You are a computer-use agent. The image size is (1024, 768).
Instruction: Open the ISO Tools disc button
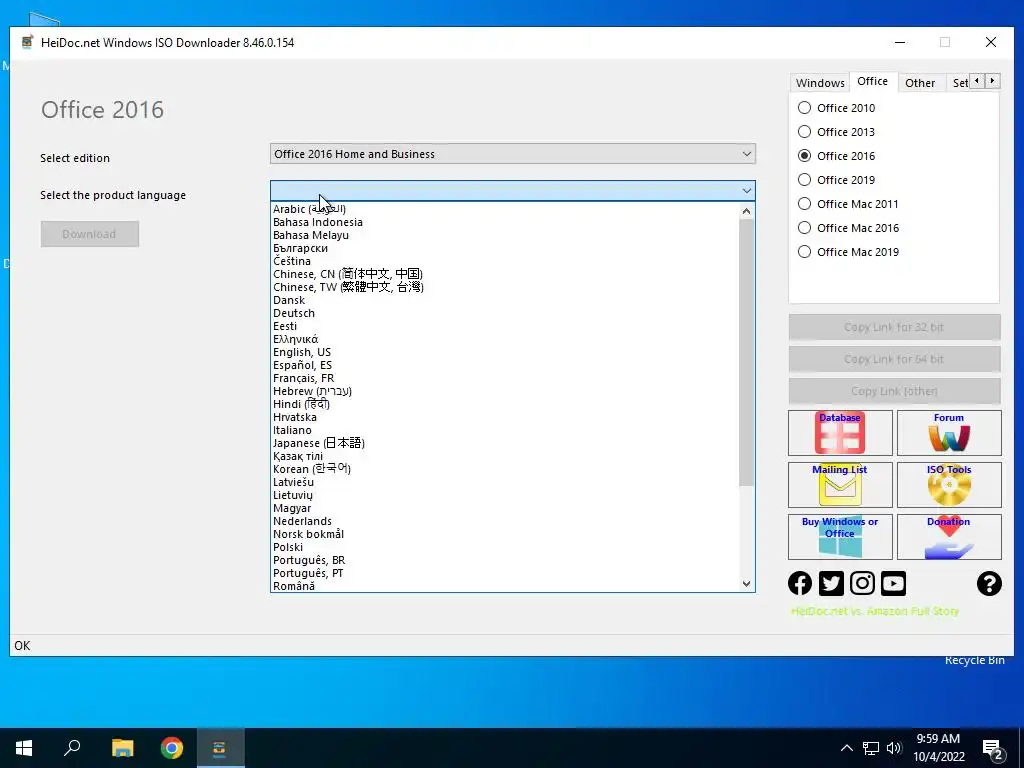click(949, 485)
